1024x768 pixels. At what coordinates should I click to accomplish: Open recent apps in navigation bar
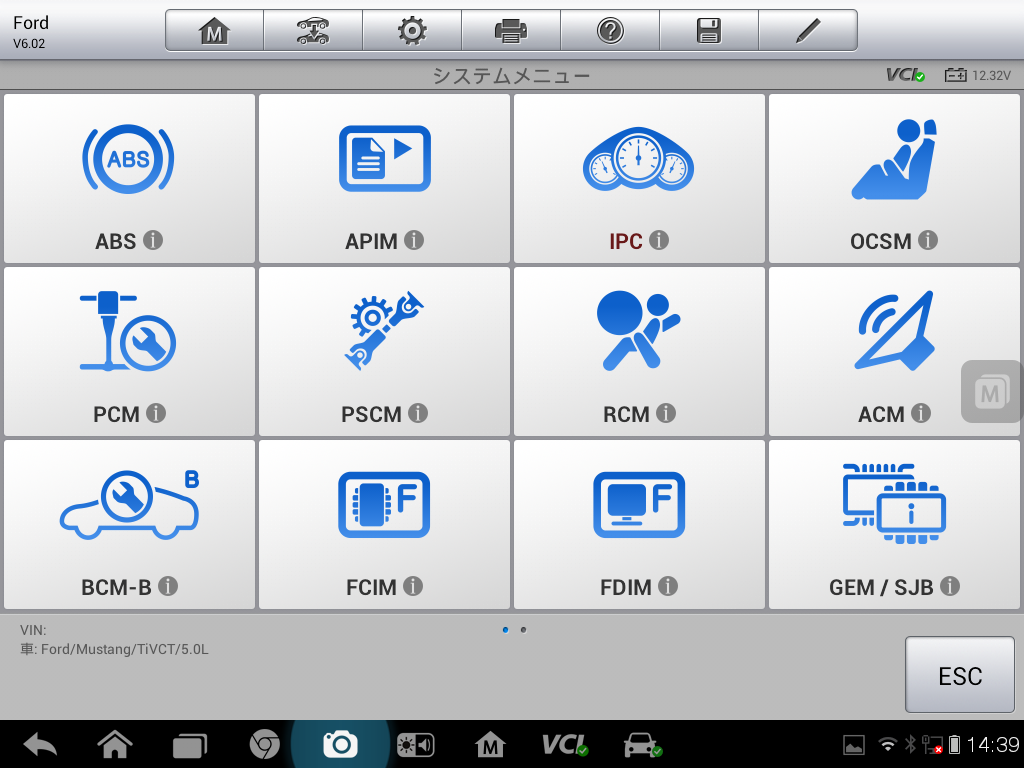(189, 745)
